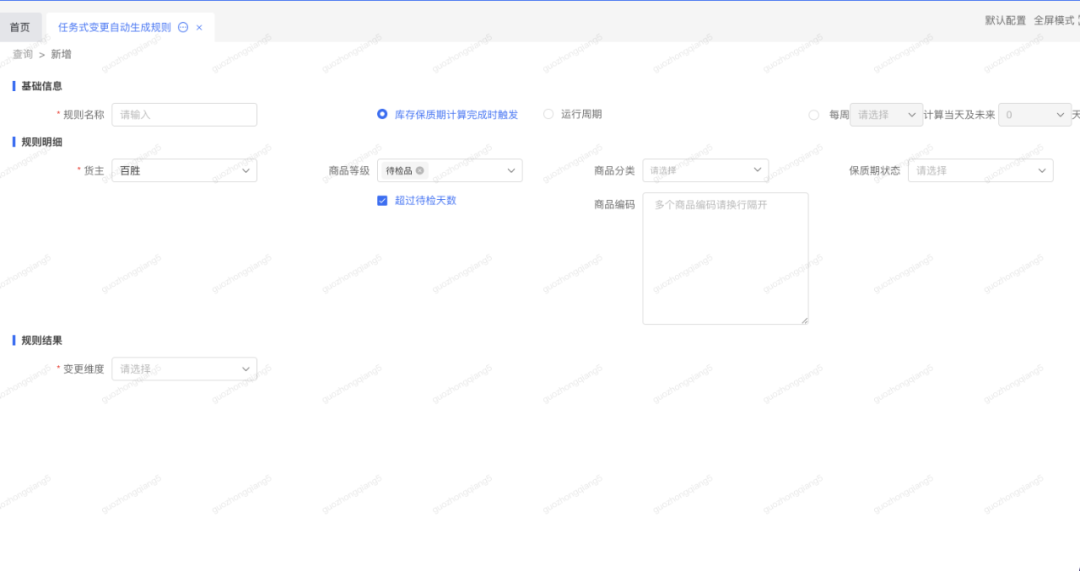Expand the 商品等级 dropdown
The image size is (1080, 571).
(x=450, y=171)
